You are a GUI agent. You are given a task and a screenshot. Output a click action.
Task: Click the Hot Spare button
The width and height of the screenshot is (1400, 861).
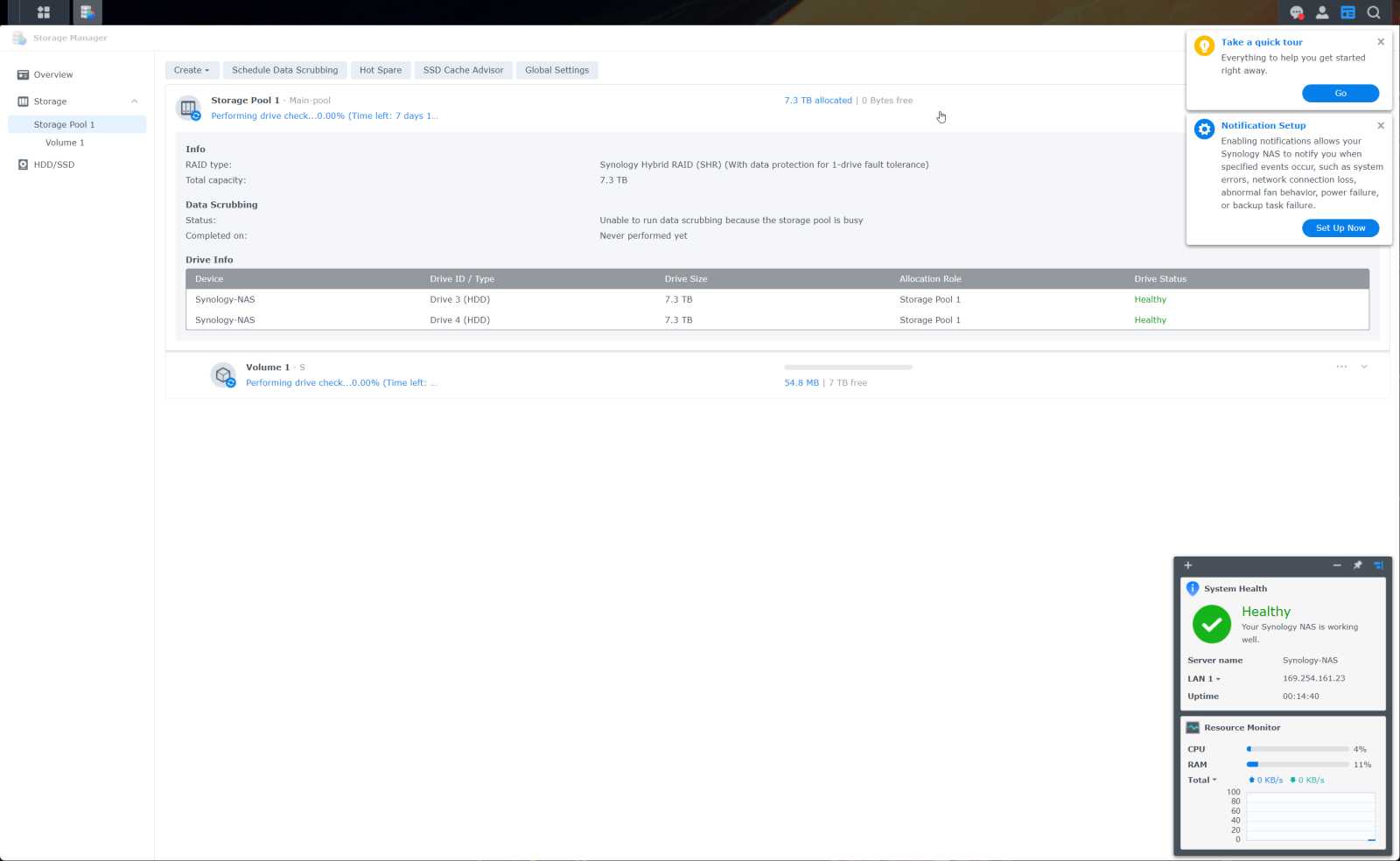pos(381,70)
